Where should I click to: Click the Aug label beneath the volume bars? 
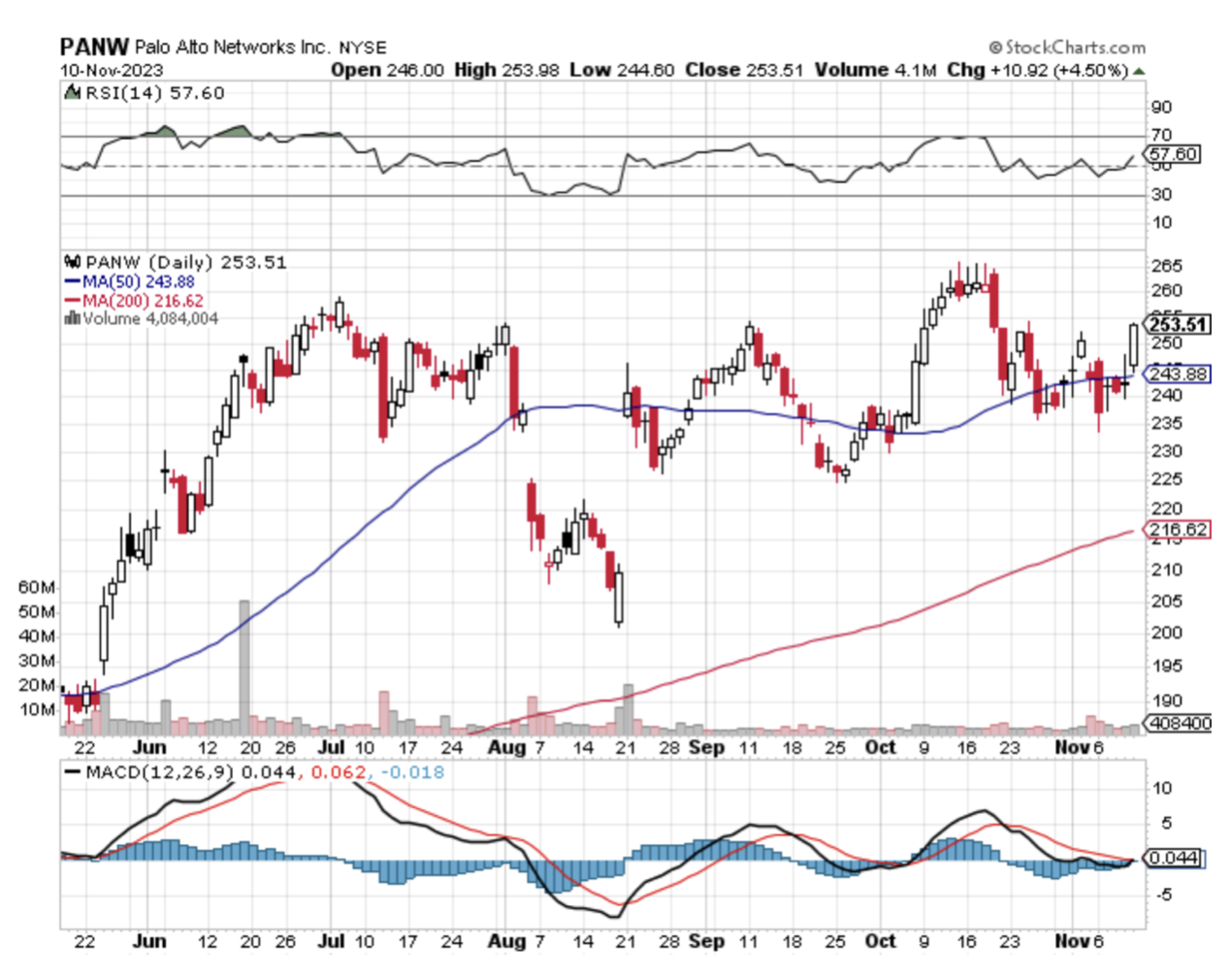(506, 747)
